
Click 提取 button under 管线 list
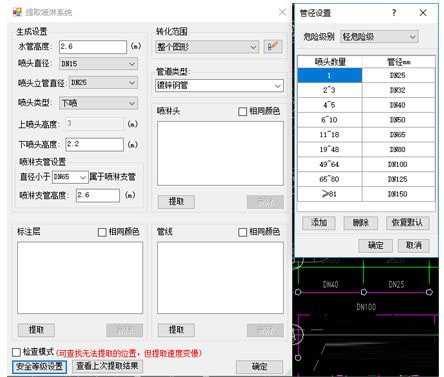(176, 330)
